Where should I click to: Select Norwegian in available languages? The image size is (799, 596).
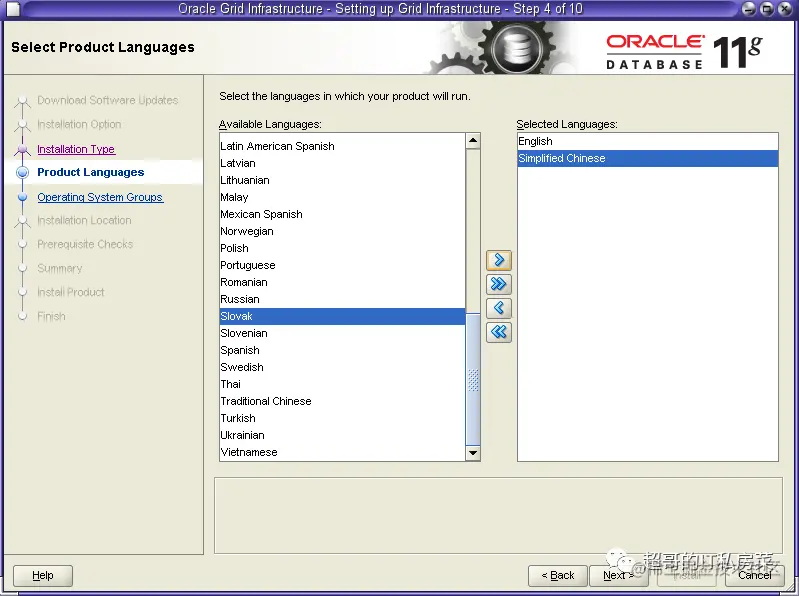pyautogui.click(x=342, y=231)
